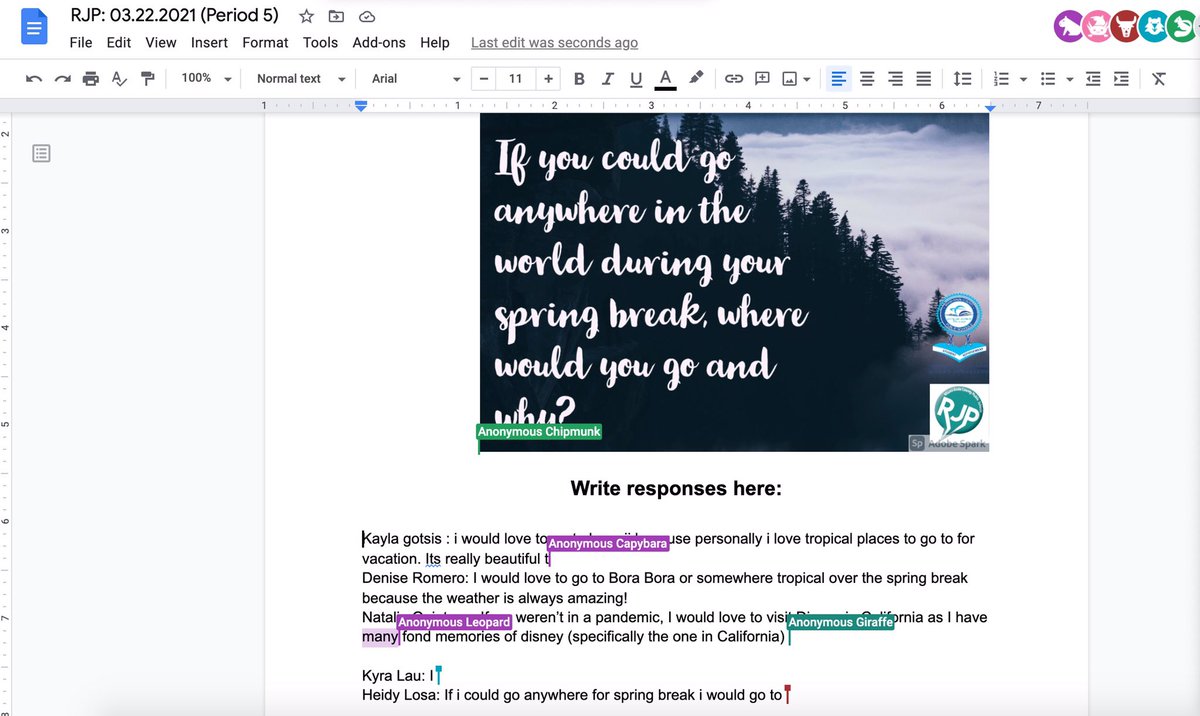Print the document
1200x716 pixels.
pos(91,78)
